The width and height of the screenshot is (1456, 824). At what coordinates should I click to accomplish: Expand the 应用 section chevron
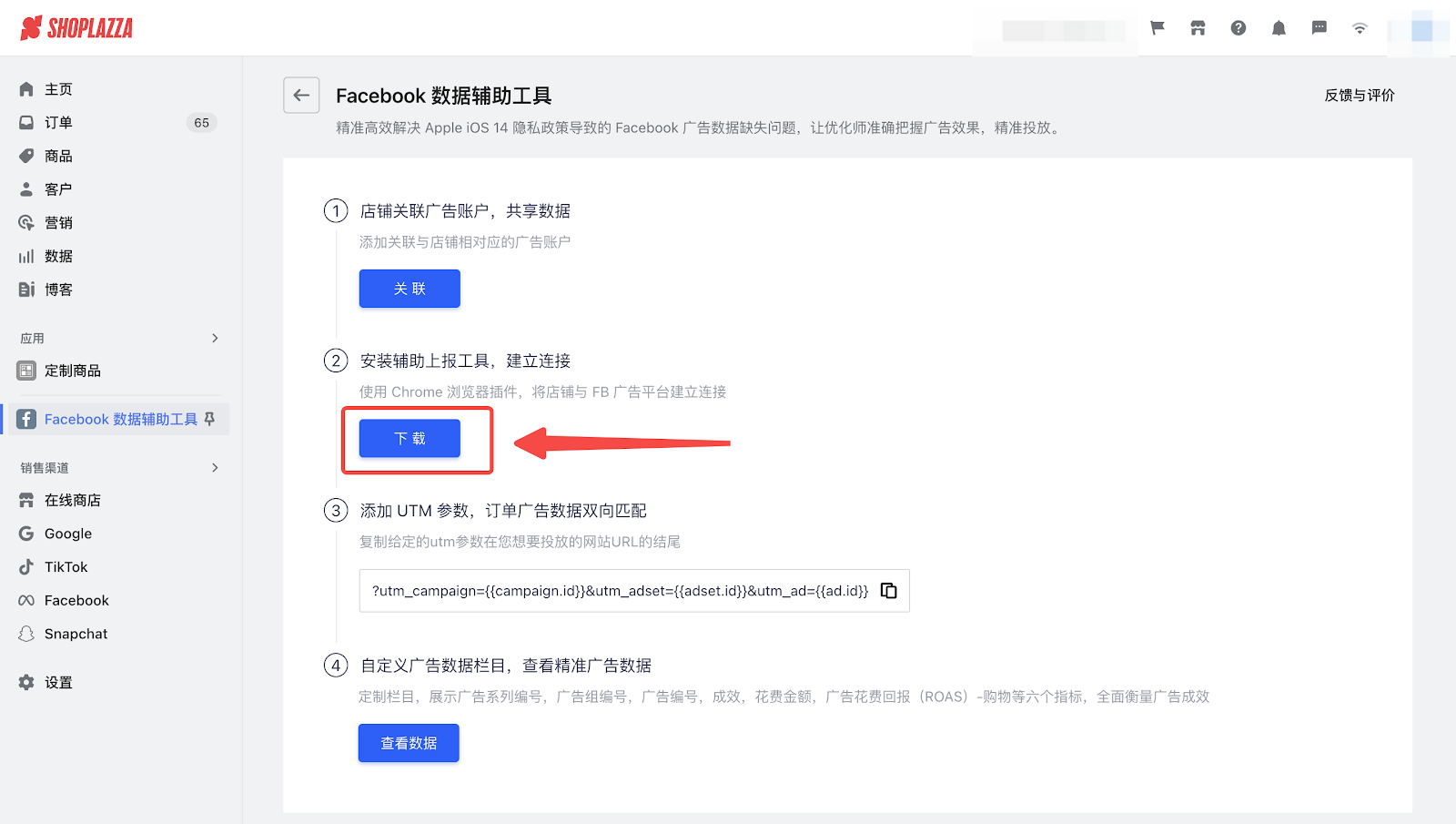pos(215,338)
